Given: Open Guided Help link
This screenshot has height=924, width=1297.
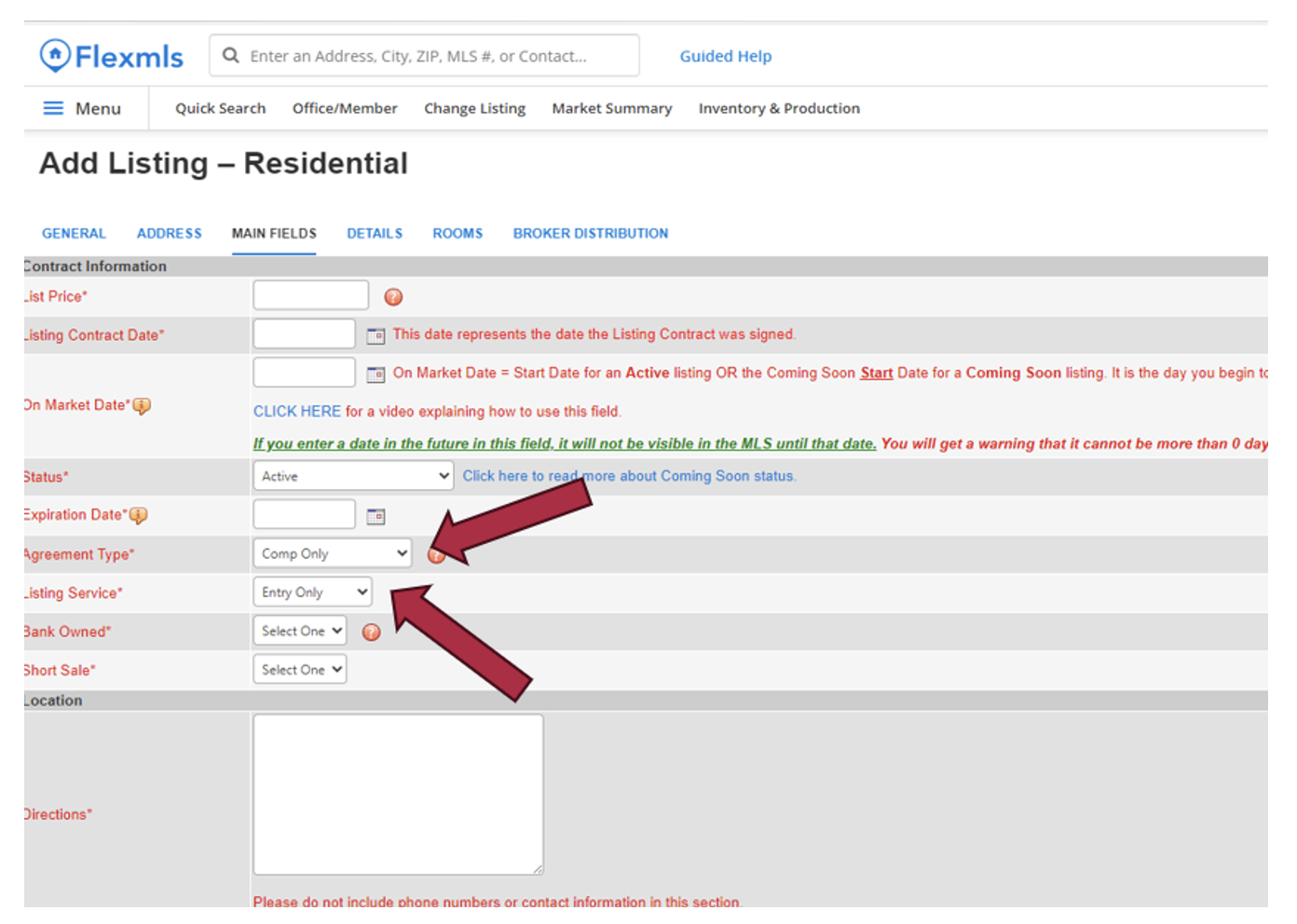Looking at the screenshot, I should pyautogui.click(x=725, y=56).
